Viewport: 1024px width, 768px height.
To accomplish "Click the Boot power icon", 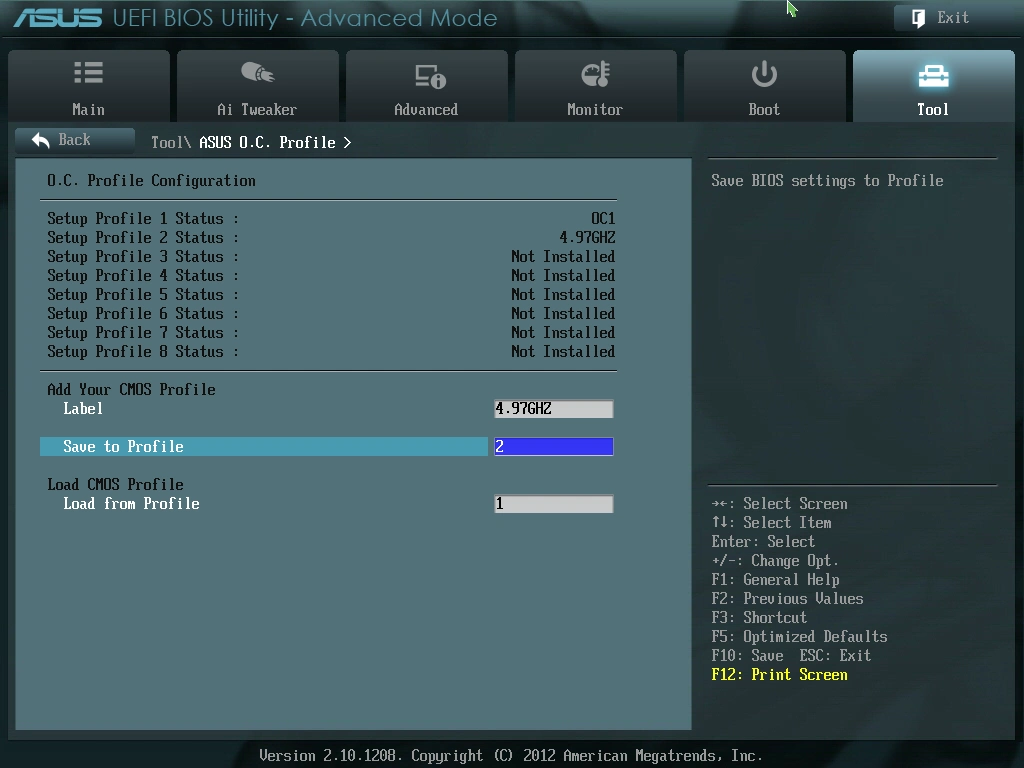I will pos(764,74).
